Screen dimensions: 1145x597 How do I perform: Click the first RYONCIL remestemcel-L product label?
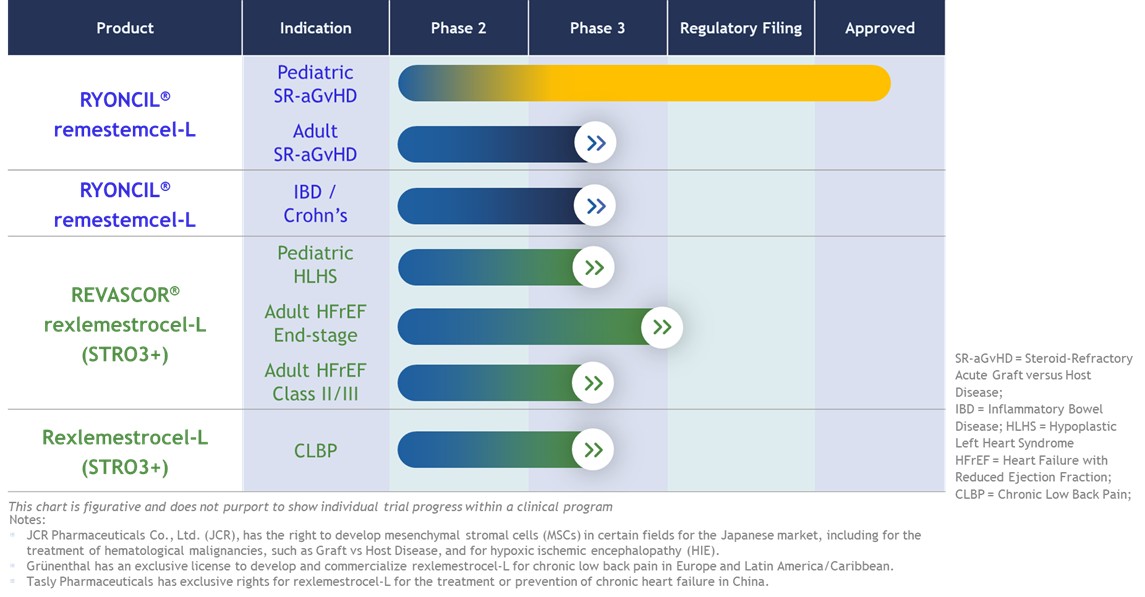point(125,113)
